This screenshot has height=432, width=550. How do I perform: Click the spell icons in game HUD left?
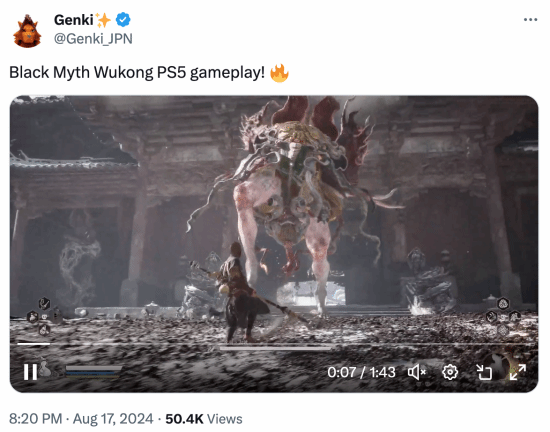tap(43, 316)
